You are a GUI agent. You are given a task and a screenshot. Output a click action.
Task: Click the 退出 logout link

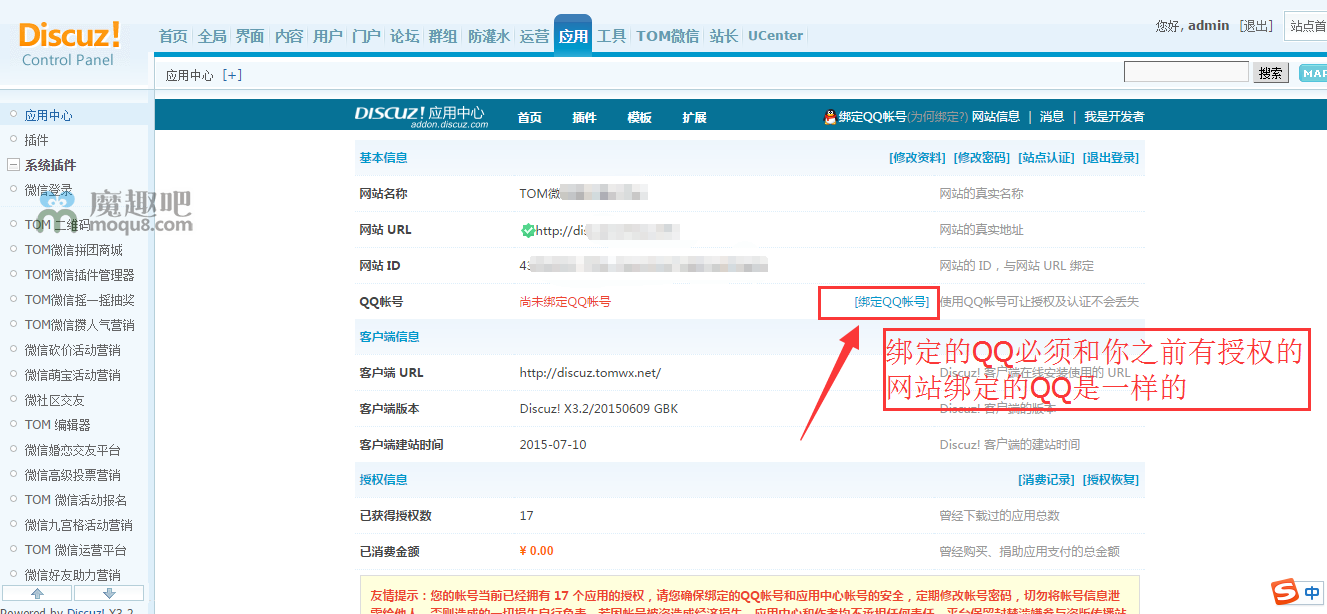[x=1256, y=26]
